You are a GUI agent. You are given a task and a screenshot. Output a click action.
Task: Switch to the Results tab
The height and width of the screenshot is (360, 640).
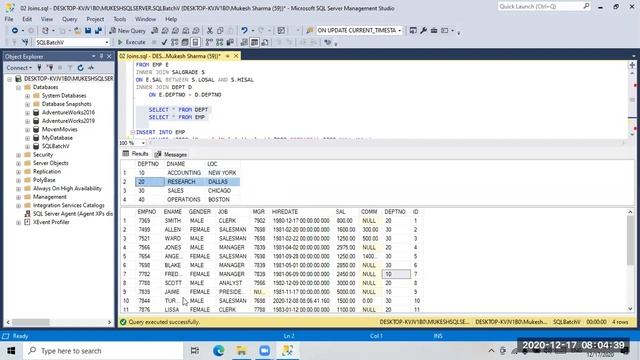coord(136,154)
